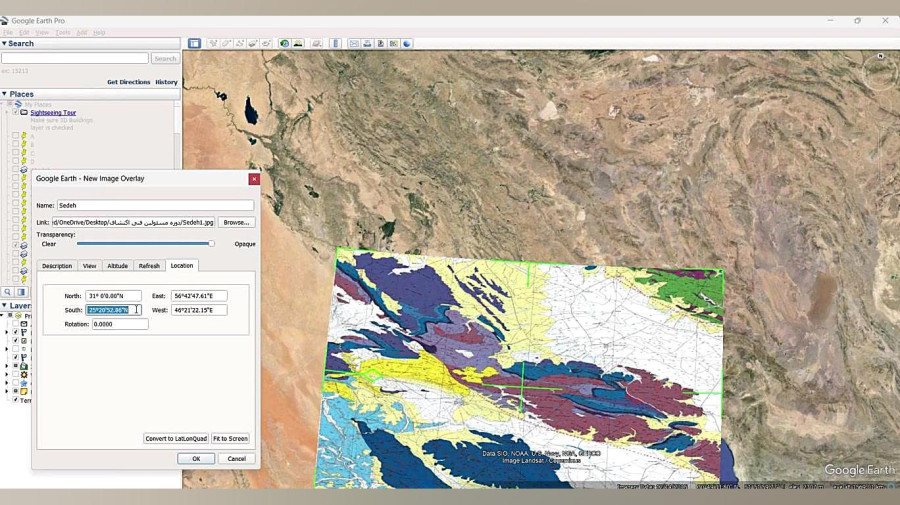The width and height of the screenshot is (900, 505).
Task: Click the North coordinate field
Action: pos(114,296)
